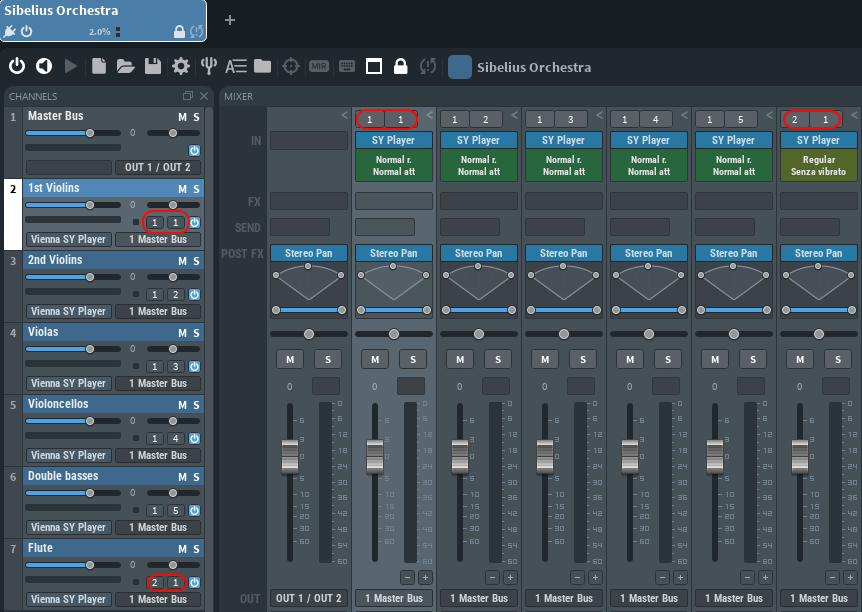Open MIDI channel 1 5 selector in mixer

coord(726,119)
